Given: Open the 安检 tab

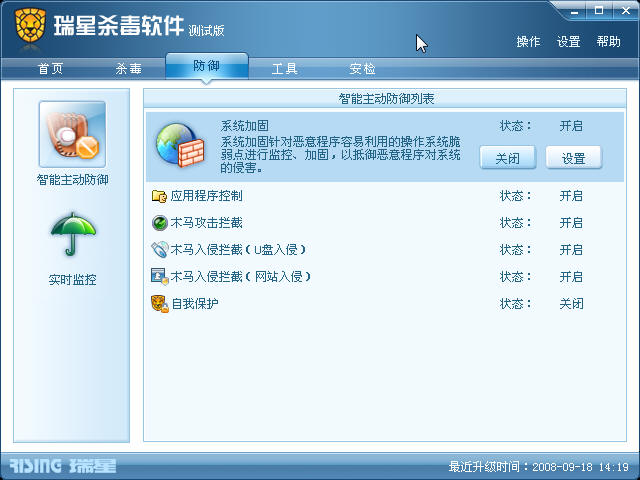Looking at the screenshot, I should point(362,69).
